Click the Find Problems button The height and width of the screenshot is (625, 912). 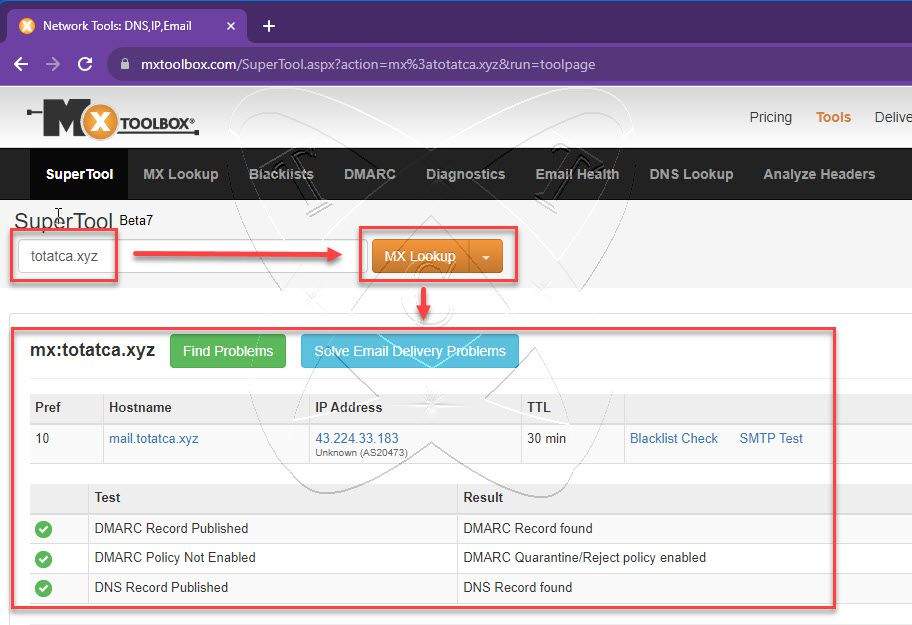point(228,351)
